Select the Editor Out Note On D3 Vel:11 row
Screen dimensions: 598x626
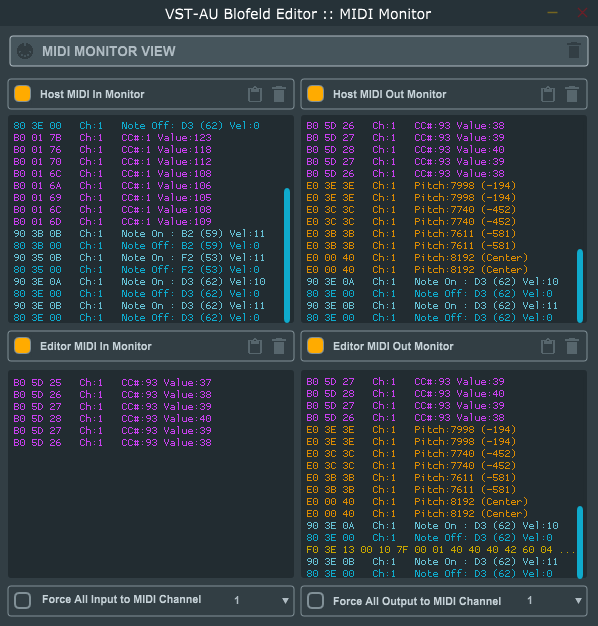coord(432,562)
